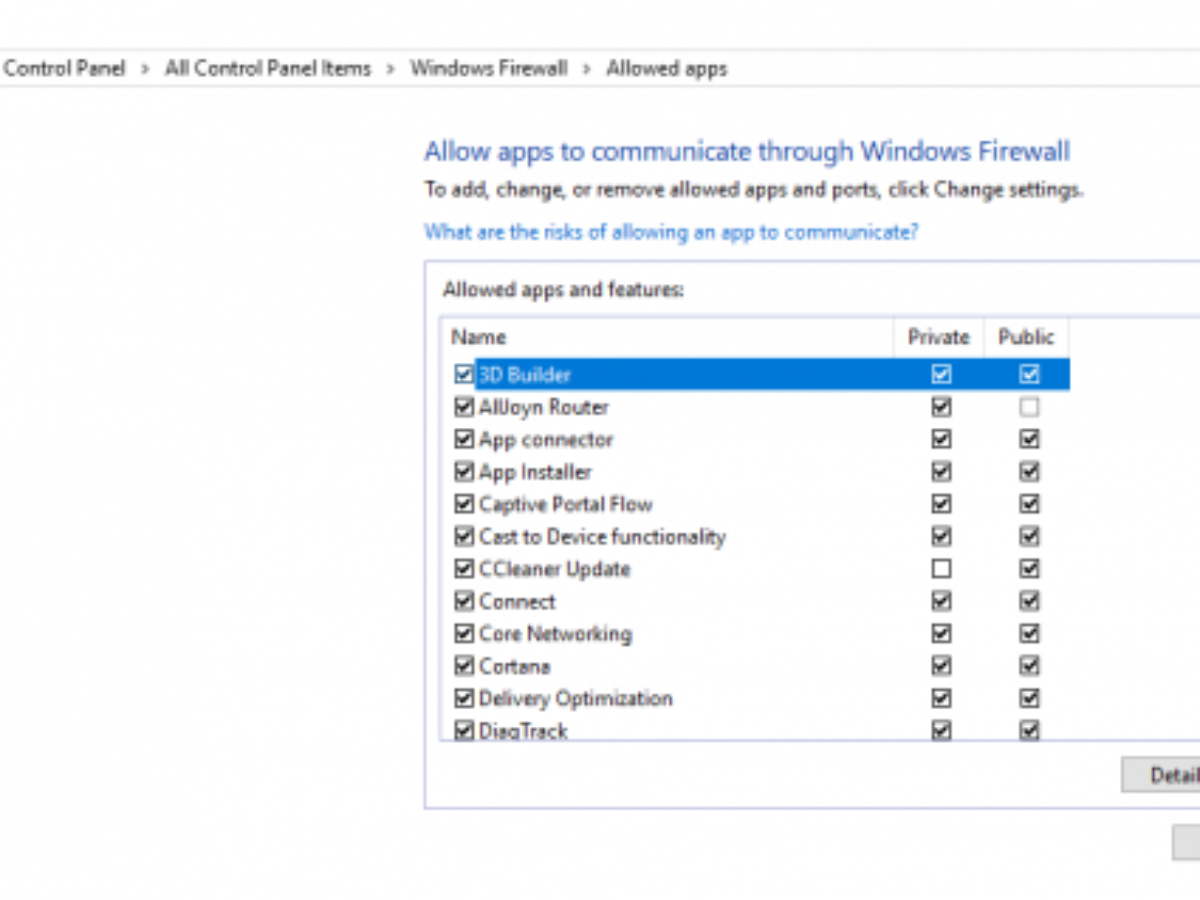Viewport: 1200px width, 900px height.
Task: Select the Cast to Device functionality row
Action: tap(602, 537)
